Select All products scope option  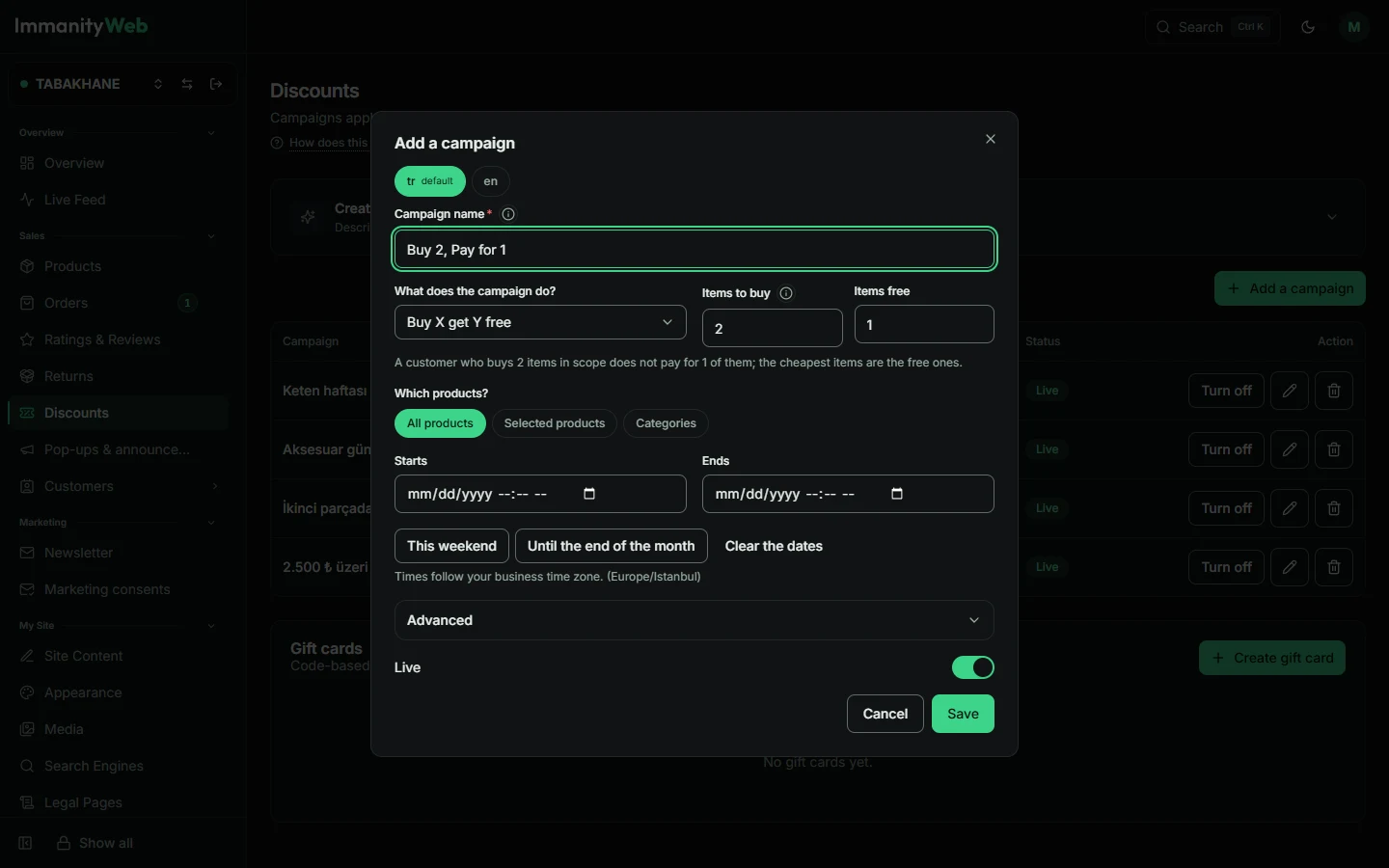tap(440, 423)
